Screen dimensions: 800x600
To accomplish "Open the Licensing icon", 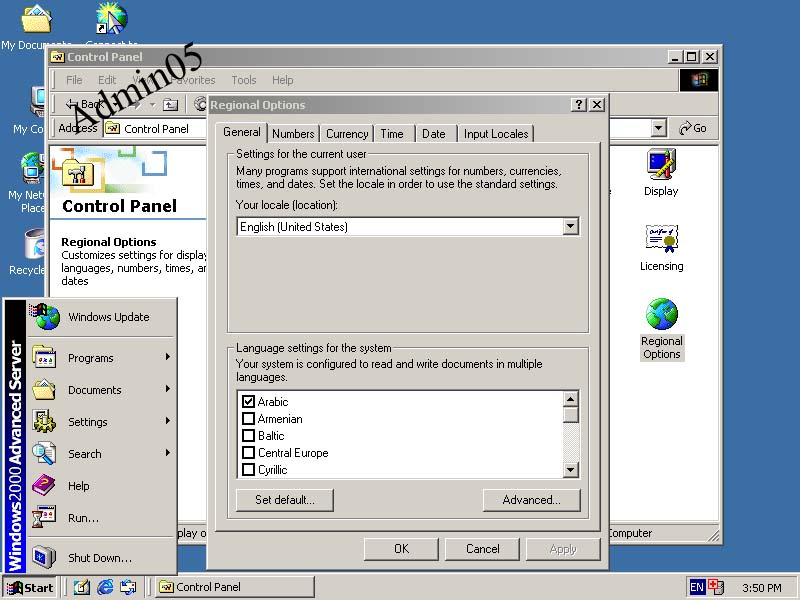I will pyautogui.click(x=661, y=240).
